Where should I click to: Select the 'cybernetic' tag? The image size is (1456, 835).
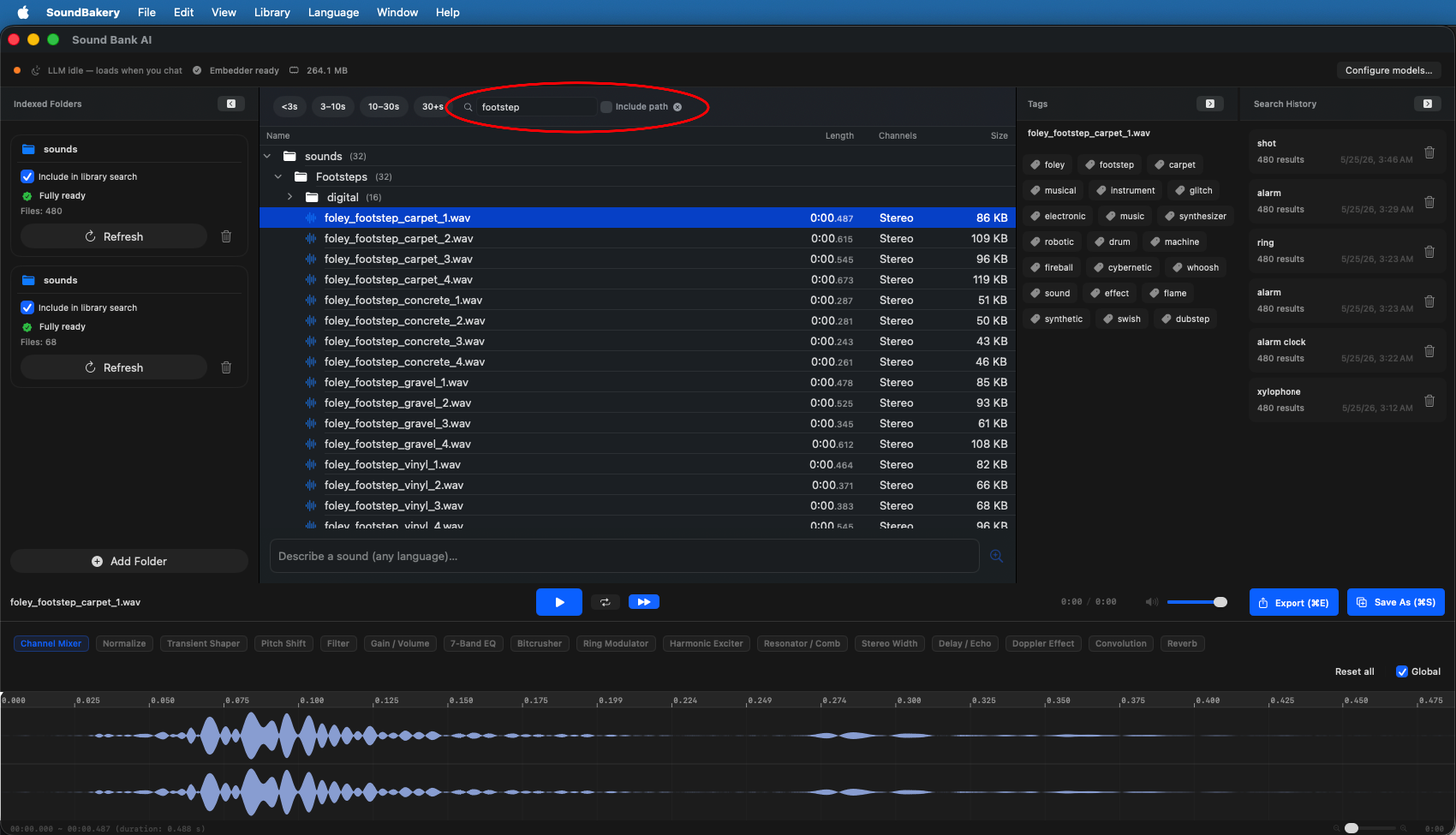point(1123,267)
